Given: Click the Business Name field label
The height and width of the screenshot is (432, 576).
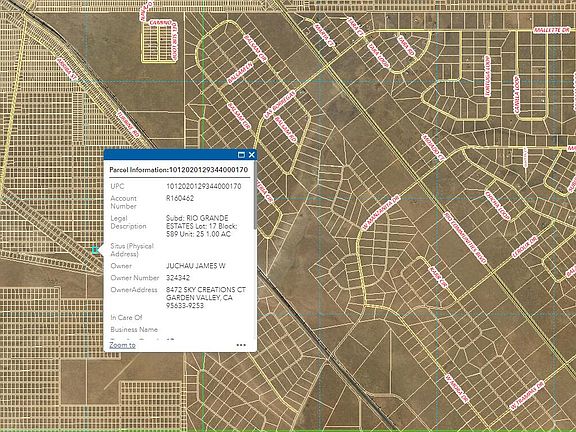Looking at the screenshot, I should click(134, 330).
